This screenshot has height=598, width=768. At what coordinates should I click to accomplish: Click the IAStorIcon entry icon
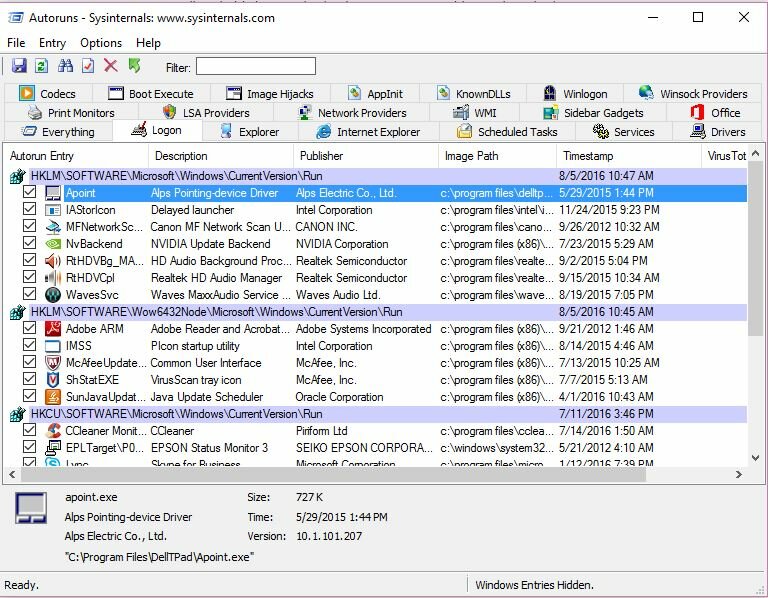pyautogui.click(x=53, y=210)
